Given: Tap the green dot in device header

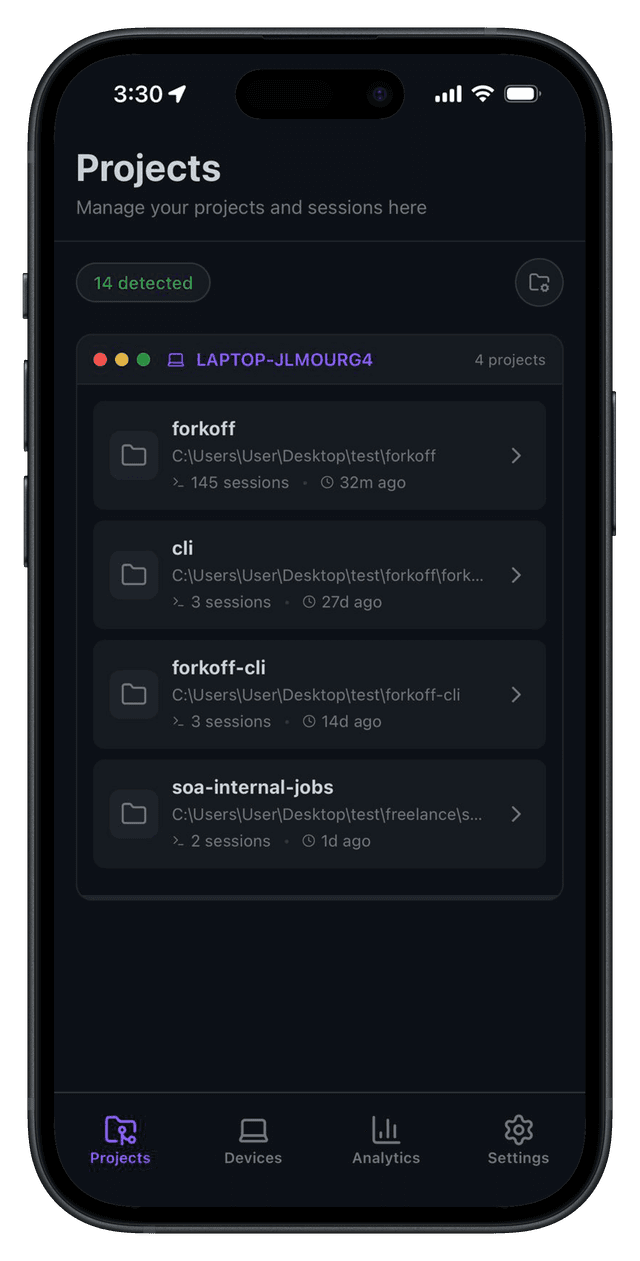Looking at the screenshot, I should (144, 360).
